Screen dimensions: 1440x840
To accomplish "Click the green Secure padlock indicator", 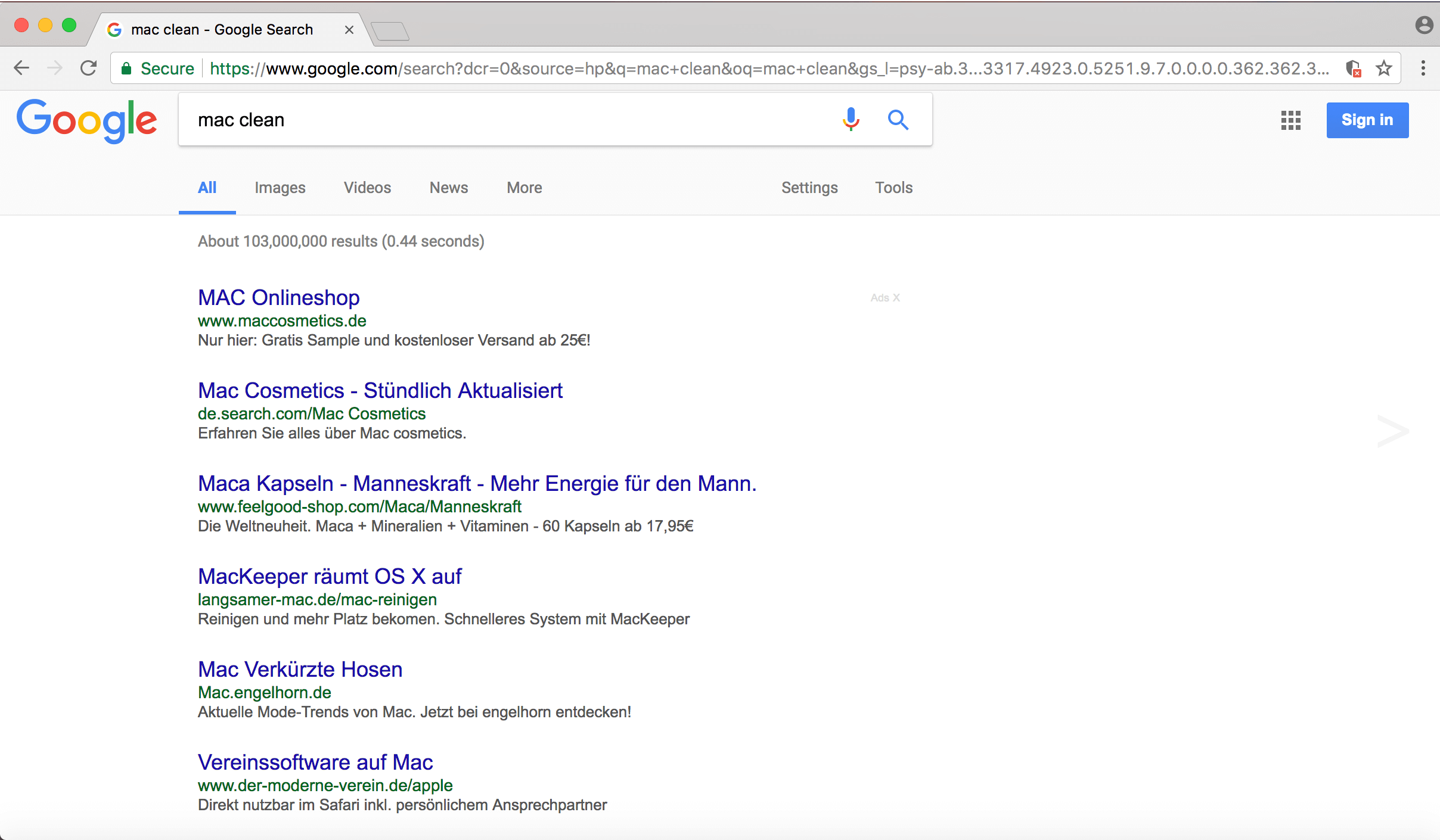I will [159, 69].
